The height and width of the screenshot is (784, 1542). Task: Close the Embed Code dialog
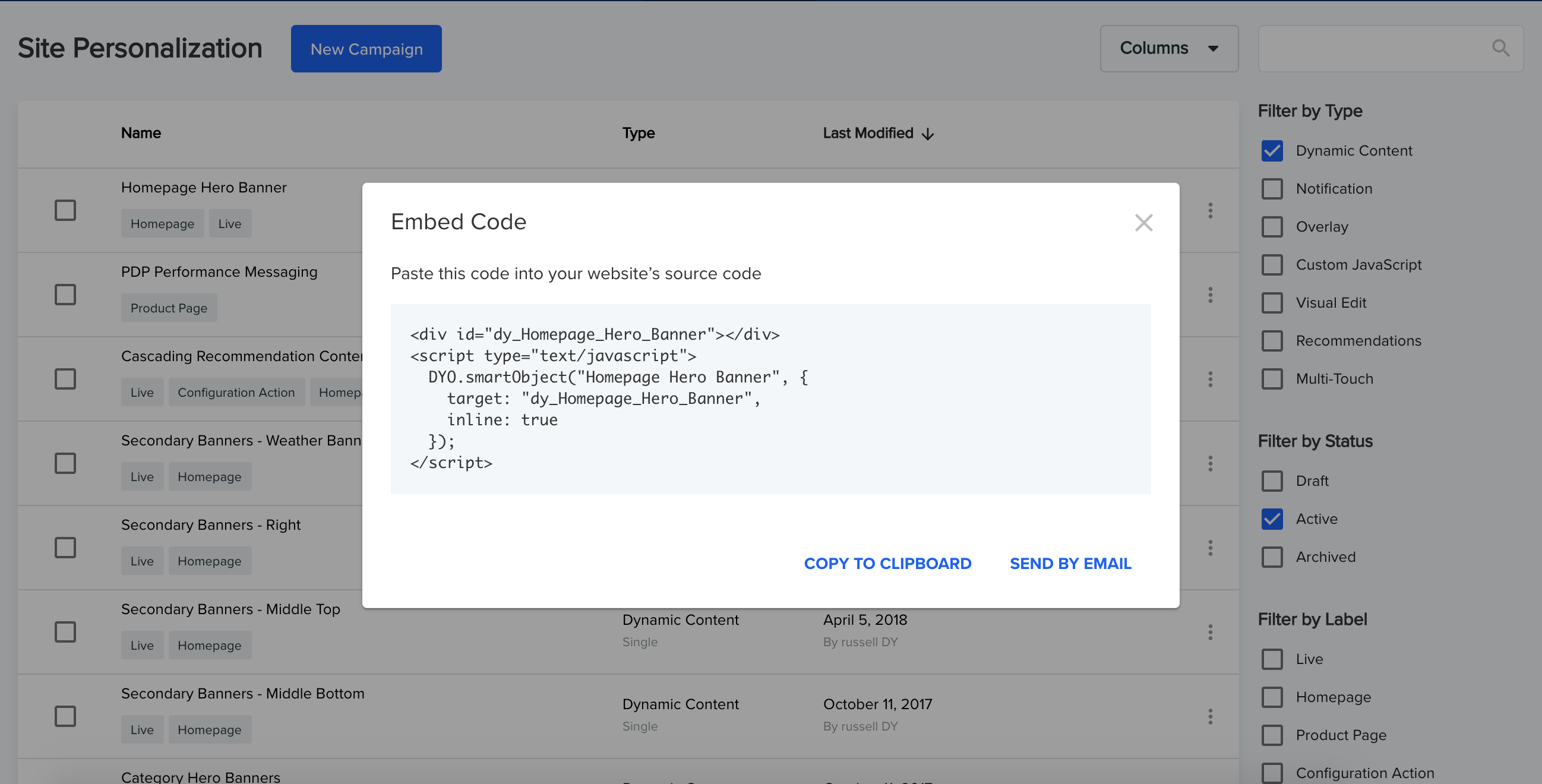tap(1143, 223)
